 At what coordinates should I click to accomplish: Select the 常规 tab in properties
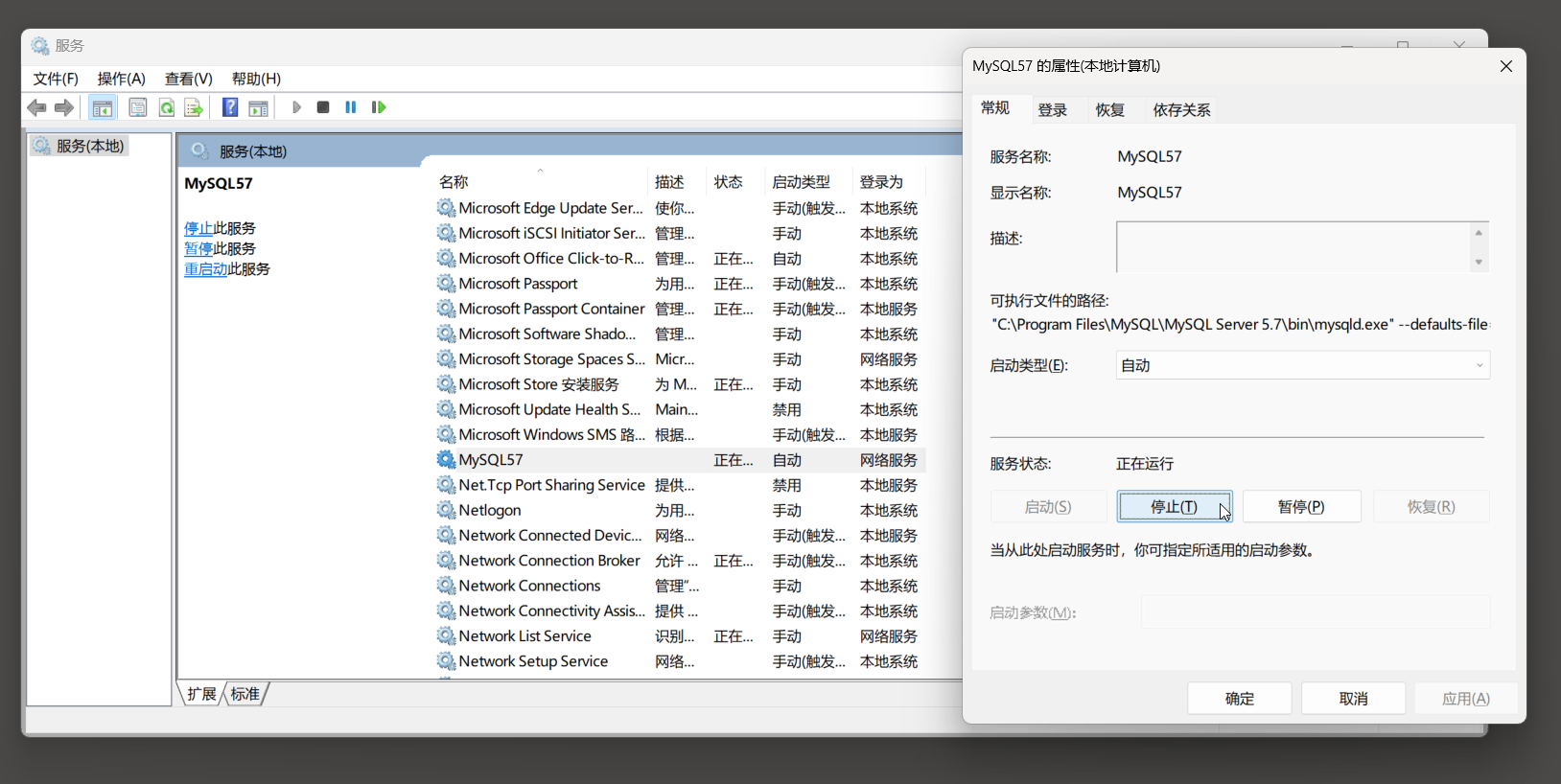point(995,108)
